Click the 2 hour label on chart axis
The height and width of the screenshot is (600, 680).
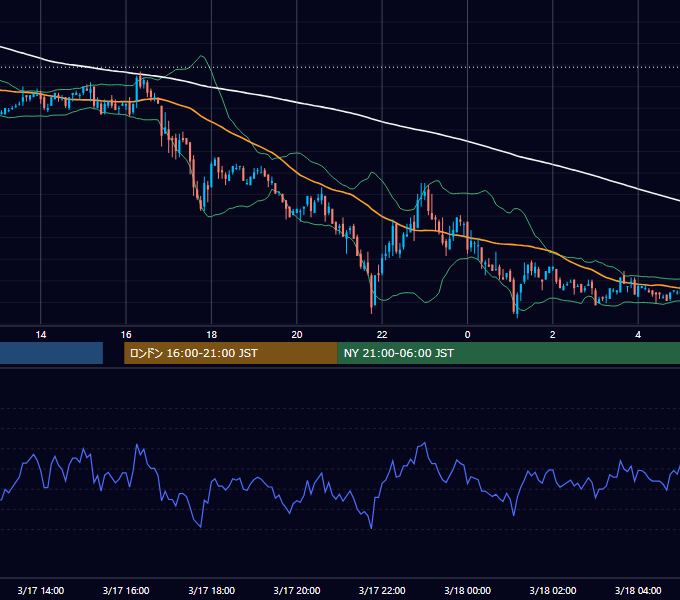coord(552,335)
